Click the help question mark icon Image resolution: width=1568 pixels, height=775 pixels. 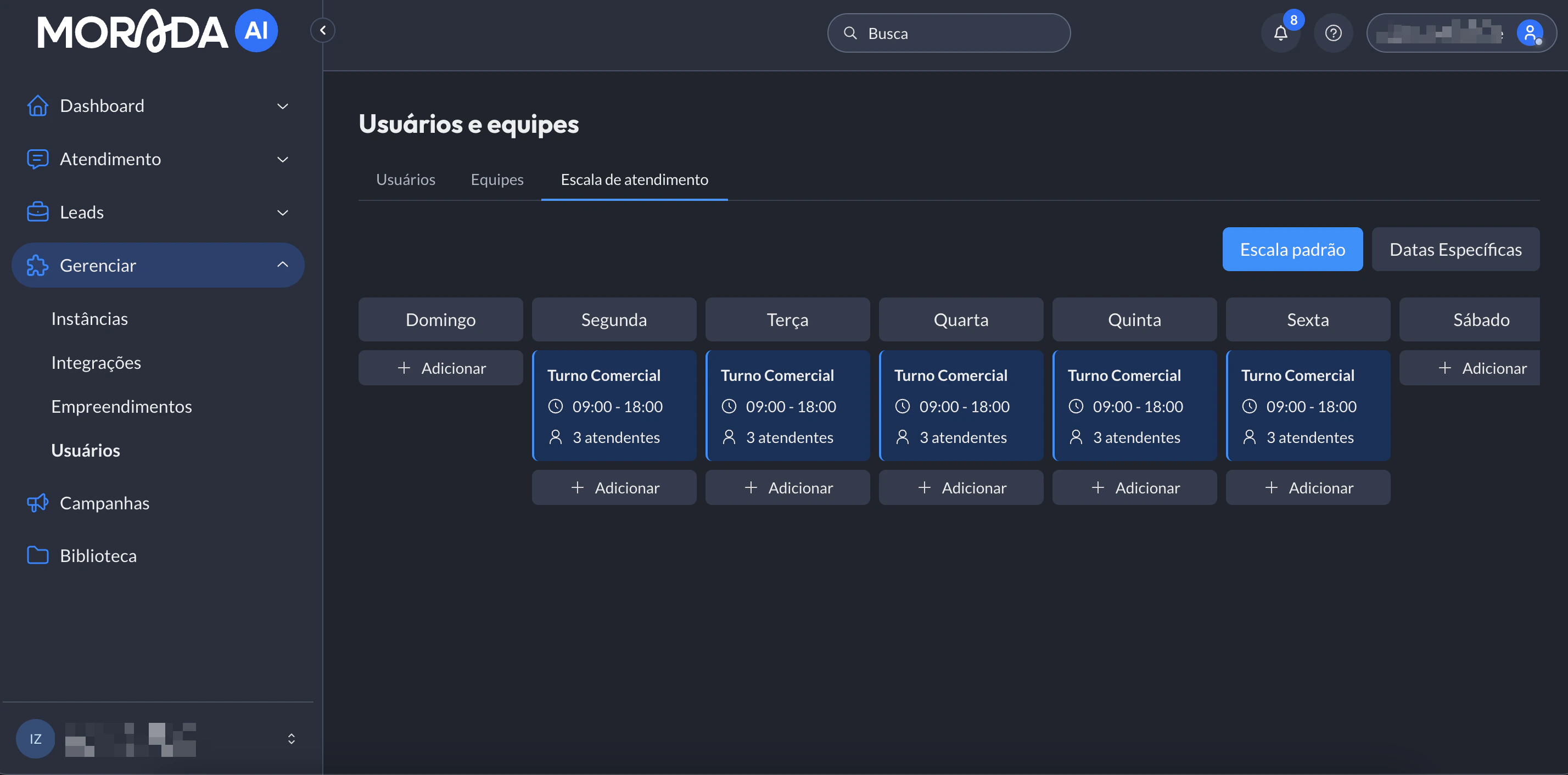coord(1333,33)
